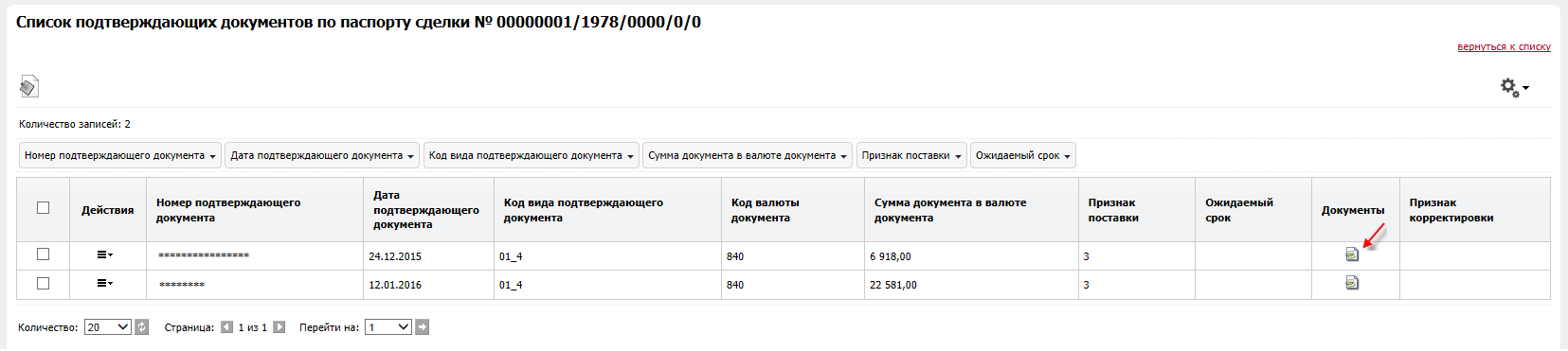Check the row dated 24.12.2015
1568x351 pixels.
coord(43,254)
